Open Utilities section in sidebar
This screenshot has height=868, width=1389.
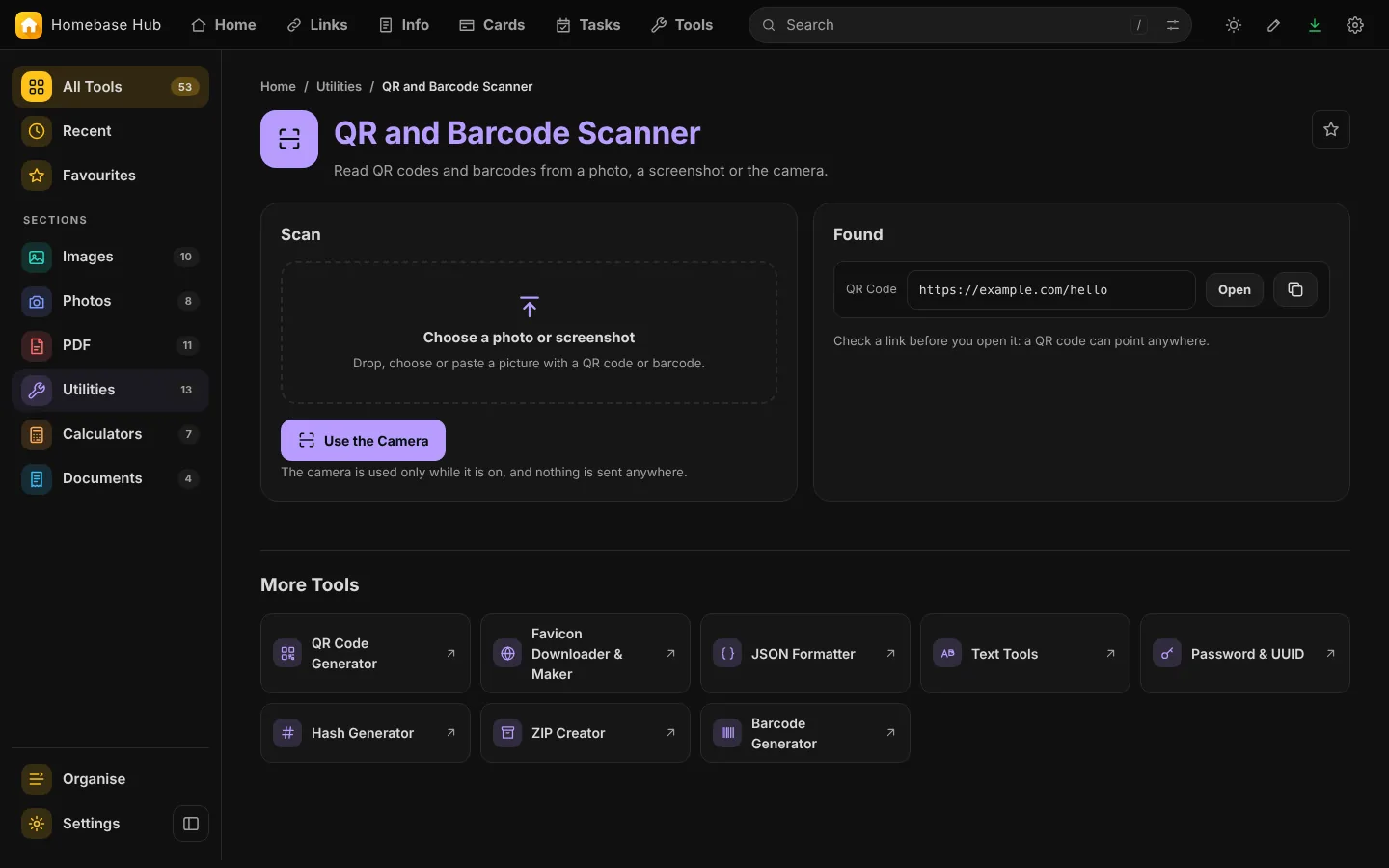click(110, 390)
